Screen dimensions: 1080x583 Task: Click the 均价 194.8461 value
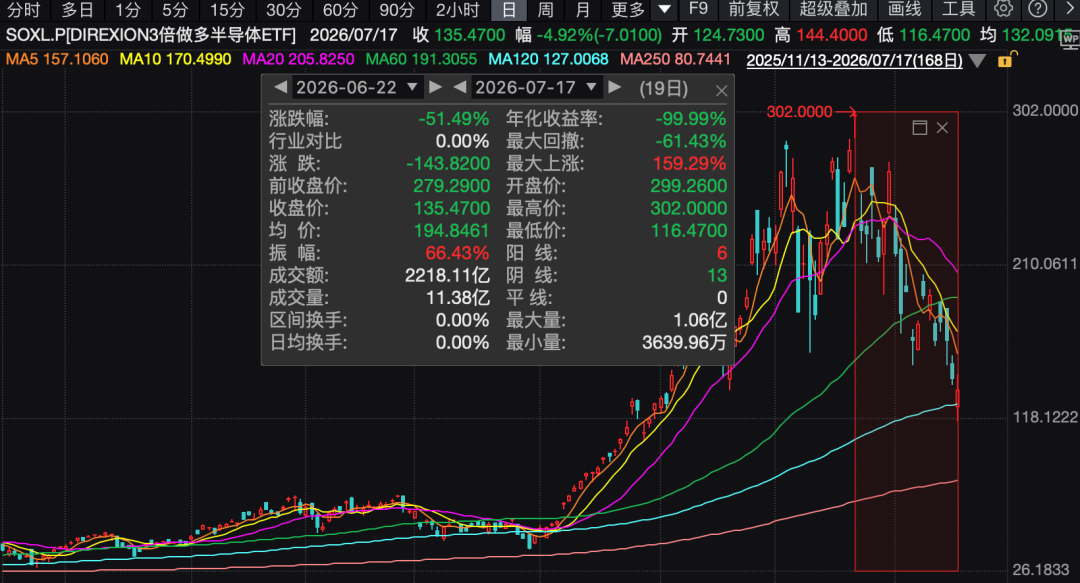452,231
